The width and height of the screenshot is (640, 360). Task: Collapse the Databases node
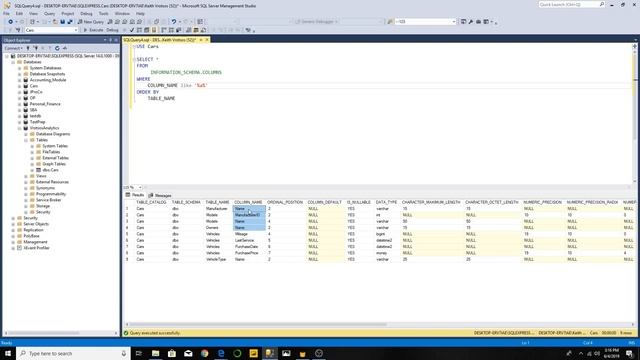pyautogui.click(x=13, y=62)
